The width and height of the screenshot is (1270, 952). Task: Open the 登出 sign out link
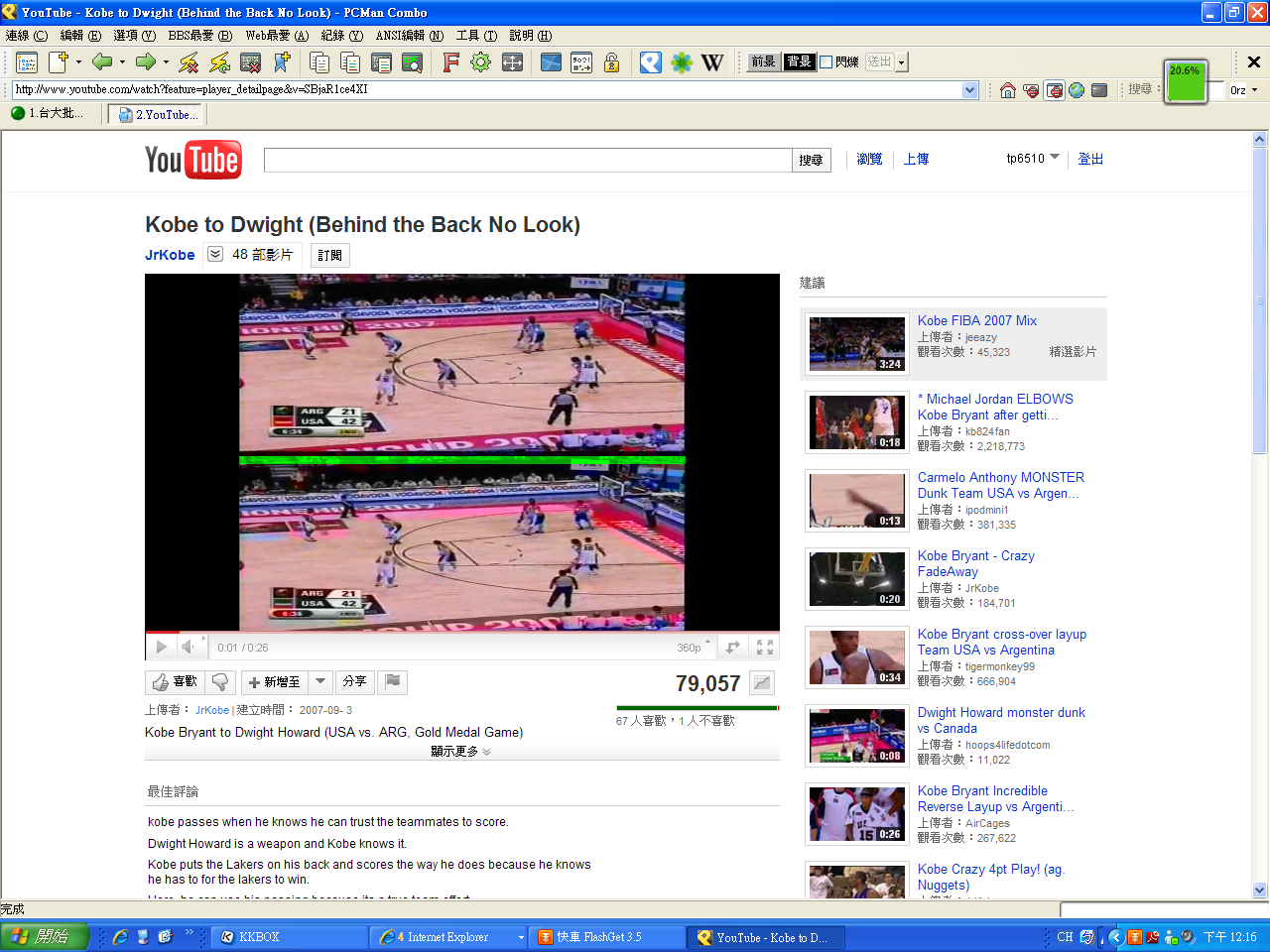[x=1090, y=159]
